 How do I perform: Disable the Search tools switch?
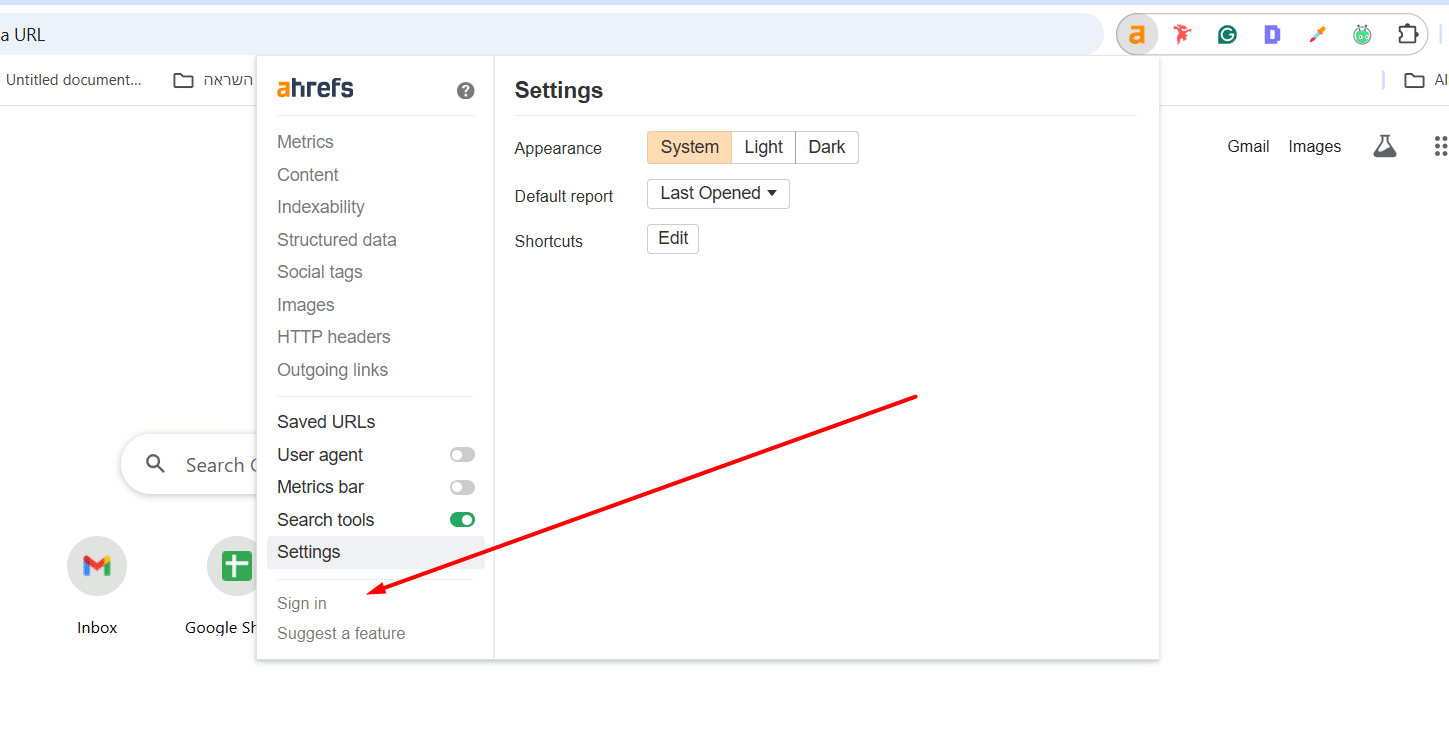[x=462, y=520]
